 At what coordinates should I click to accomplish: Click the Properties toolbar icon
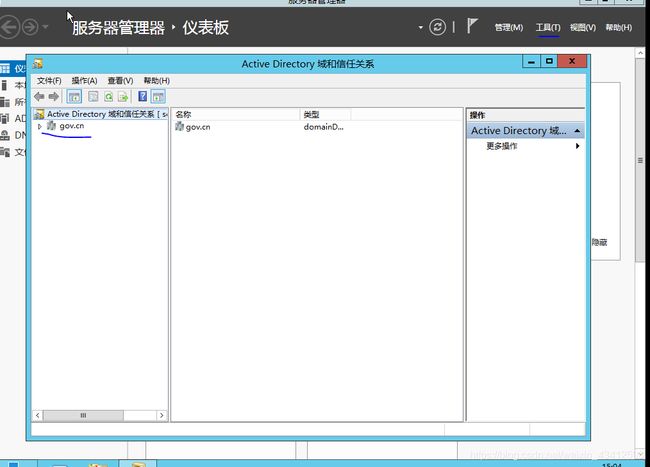(93, 97)
